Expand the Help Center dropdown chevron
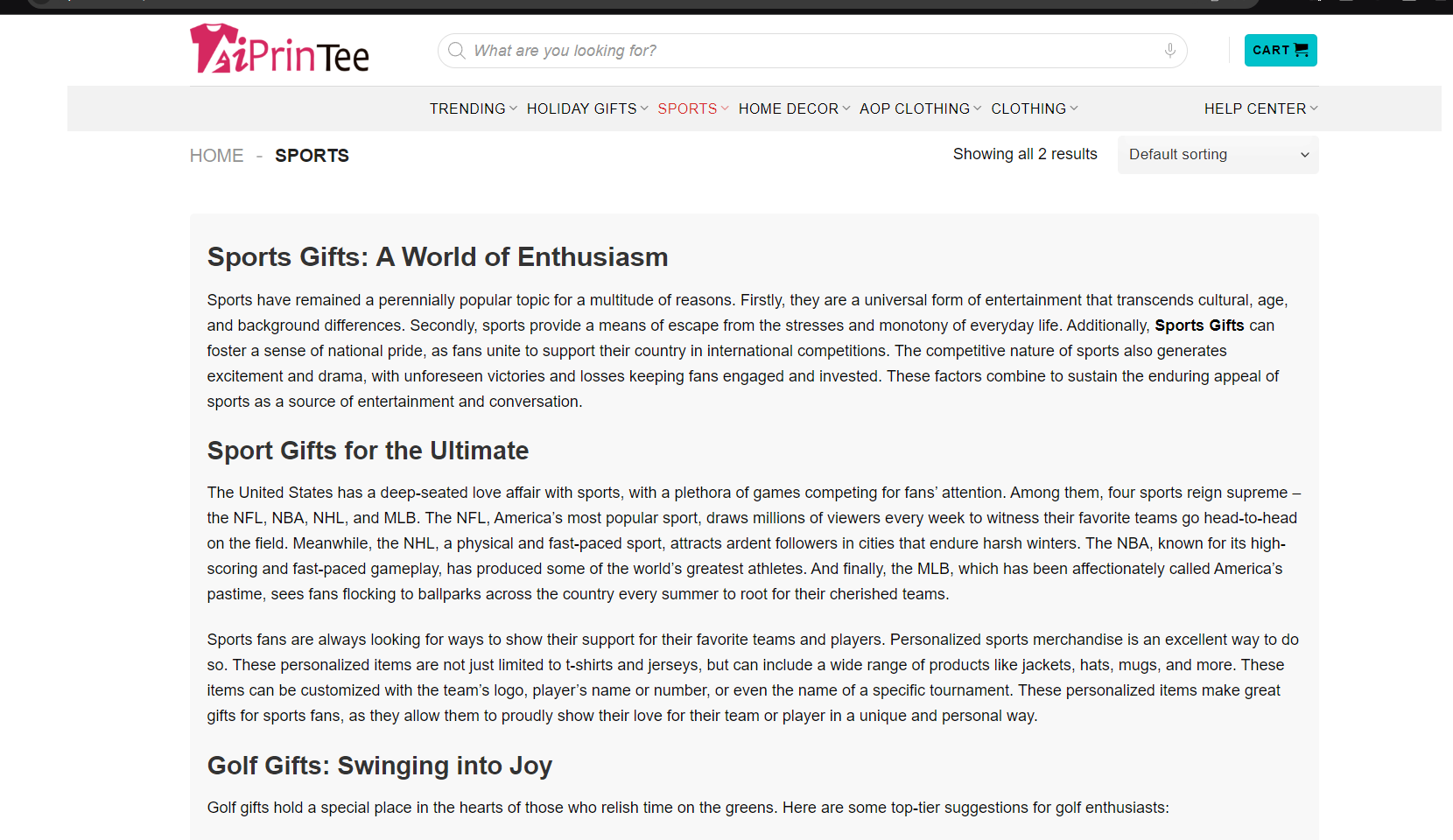The height and width of the screenshot is (840, 1453). click(x=1314, y=108)
